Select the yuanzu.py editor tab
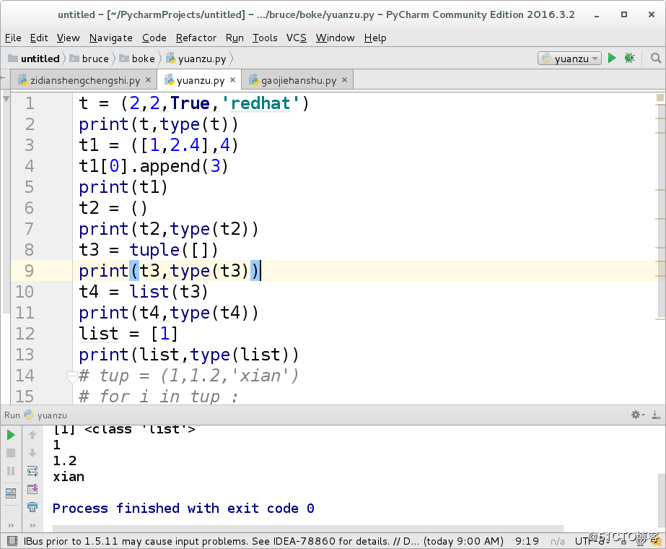 [200, 80]
